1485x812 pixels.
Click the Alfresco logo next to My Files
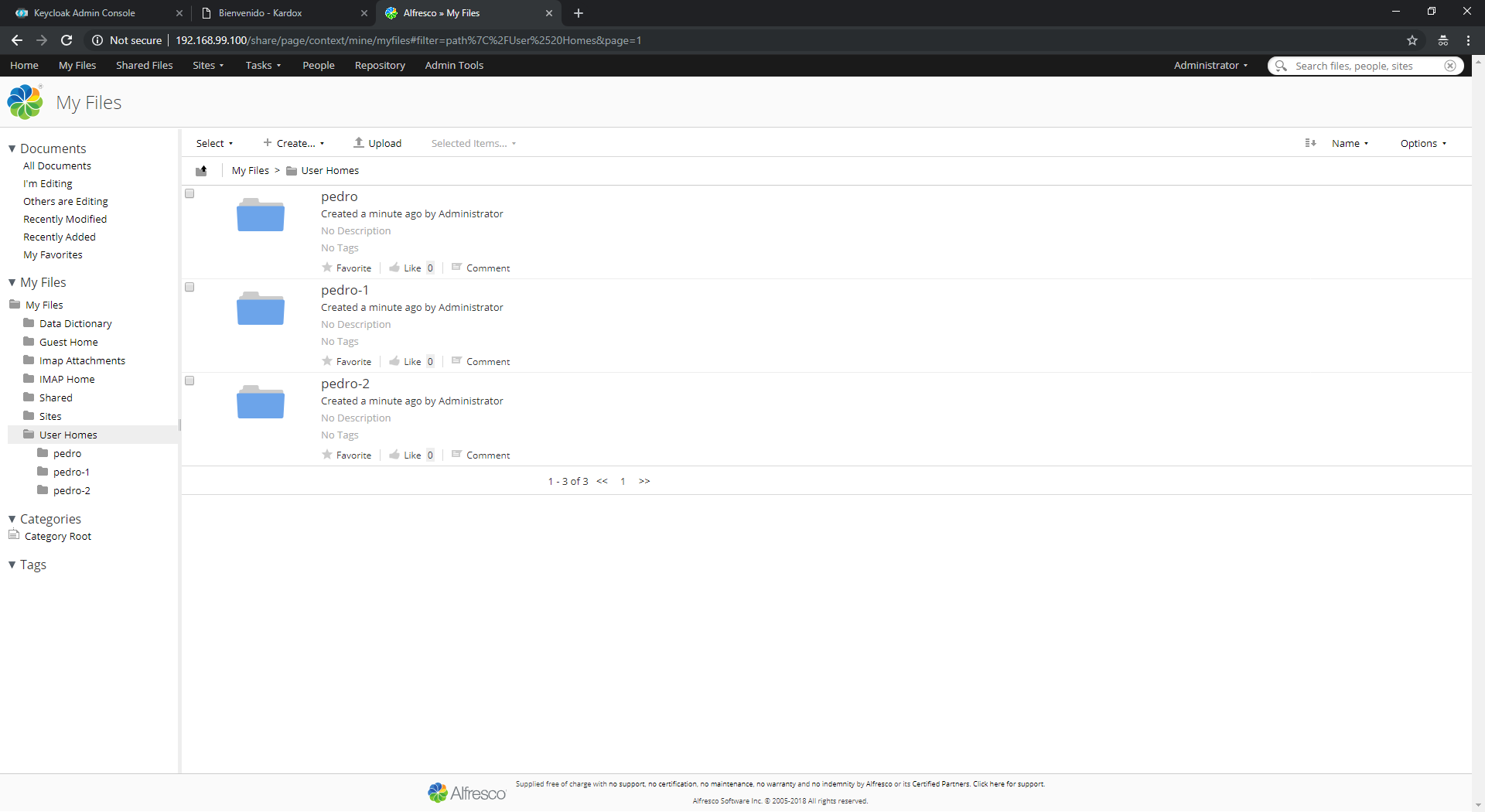tap(25, 102)
